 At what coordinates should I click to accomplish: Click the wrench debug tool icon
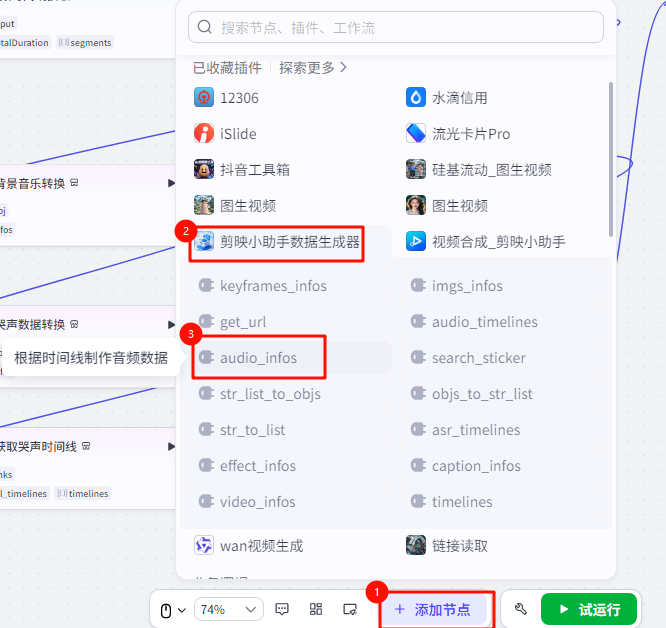pos(520,609)
